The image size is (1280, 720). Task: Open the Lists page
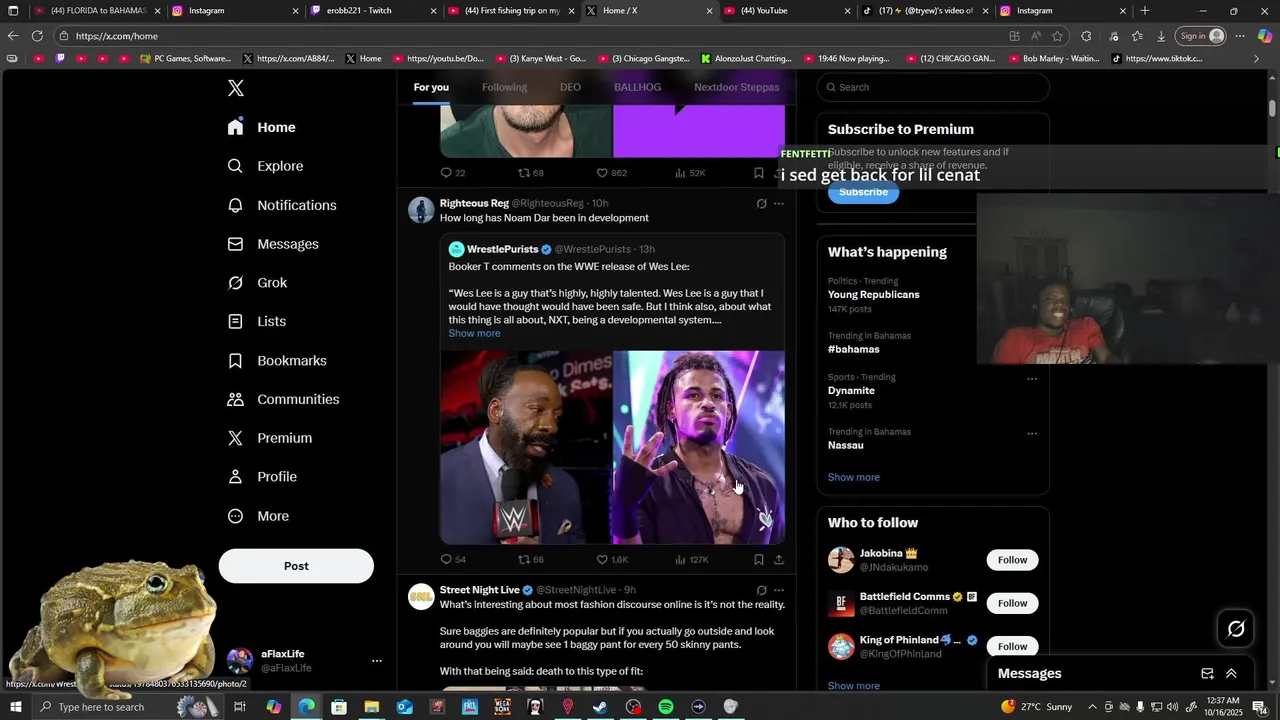pos(257,321)
